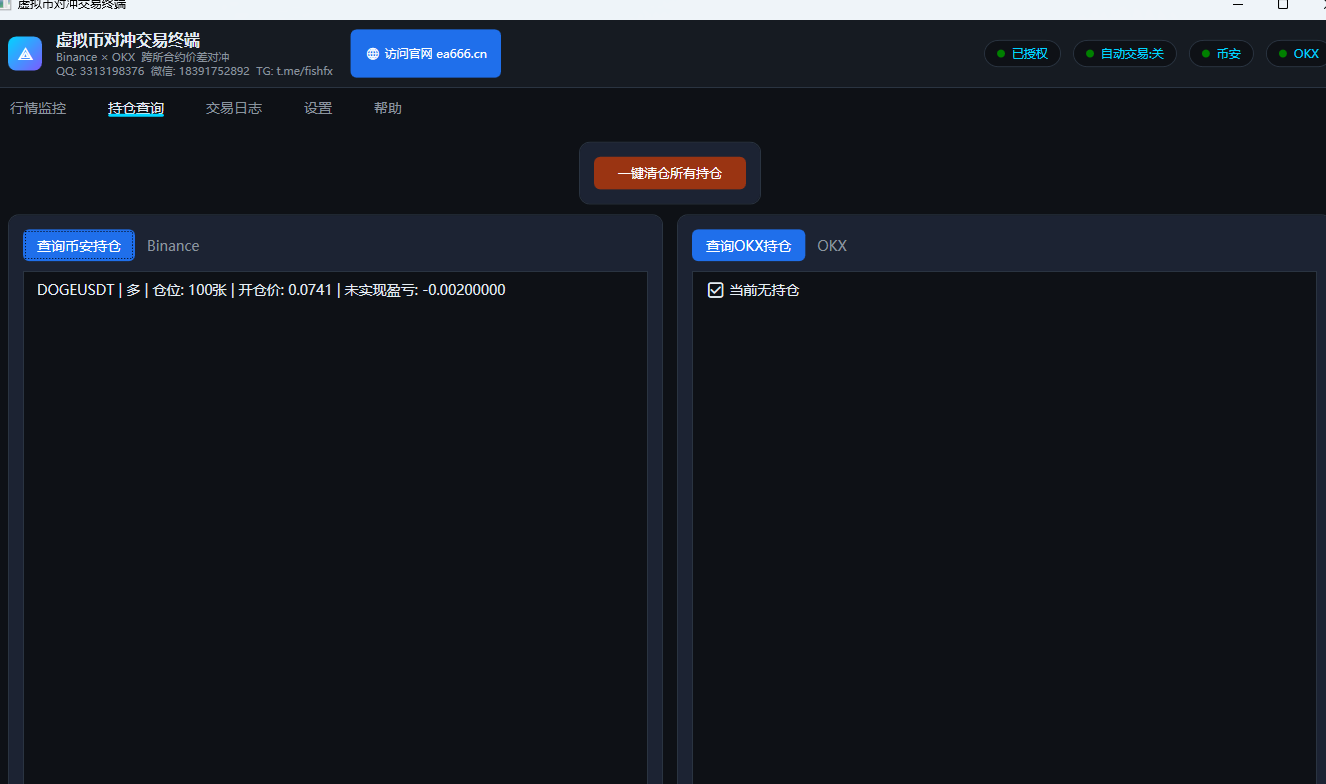Minimize the application window
This screenshot has height=784, width=1326.
1238,5
